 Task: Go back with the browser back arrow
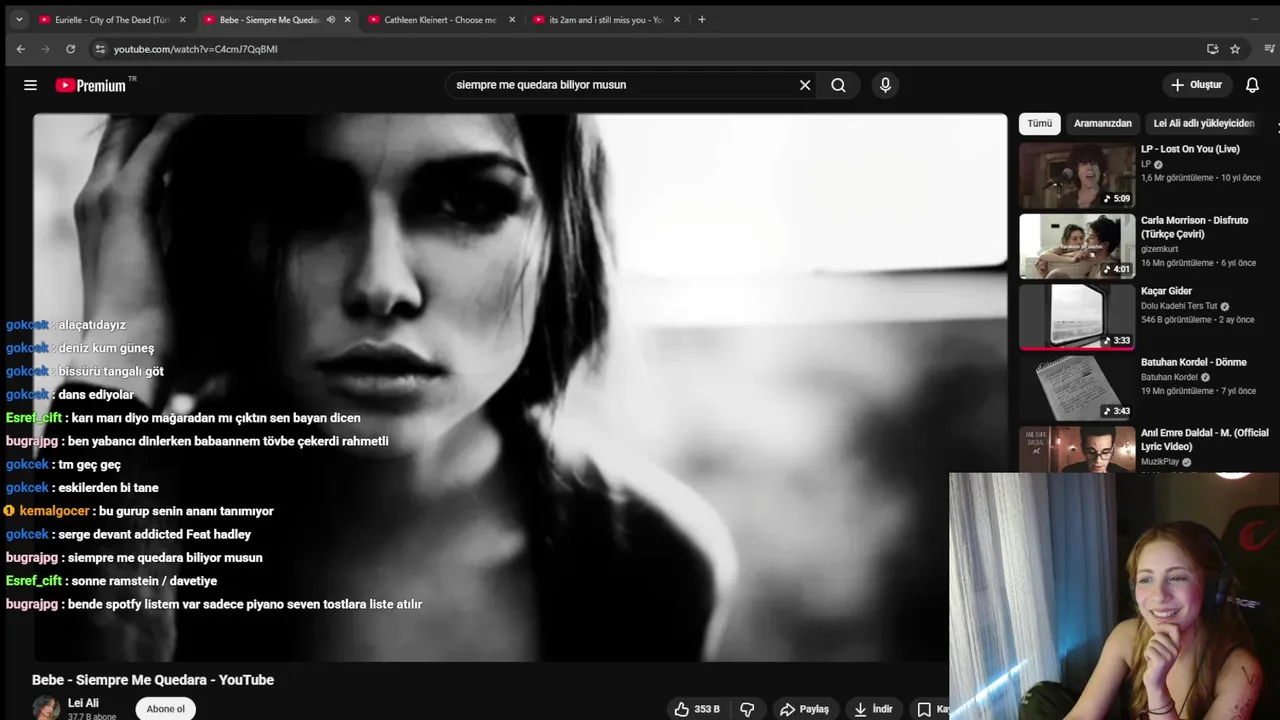tap(20, 49)
